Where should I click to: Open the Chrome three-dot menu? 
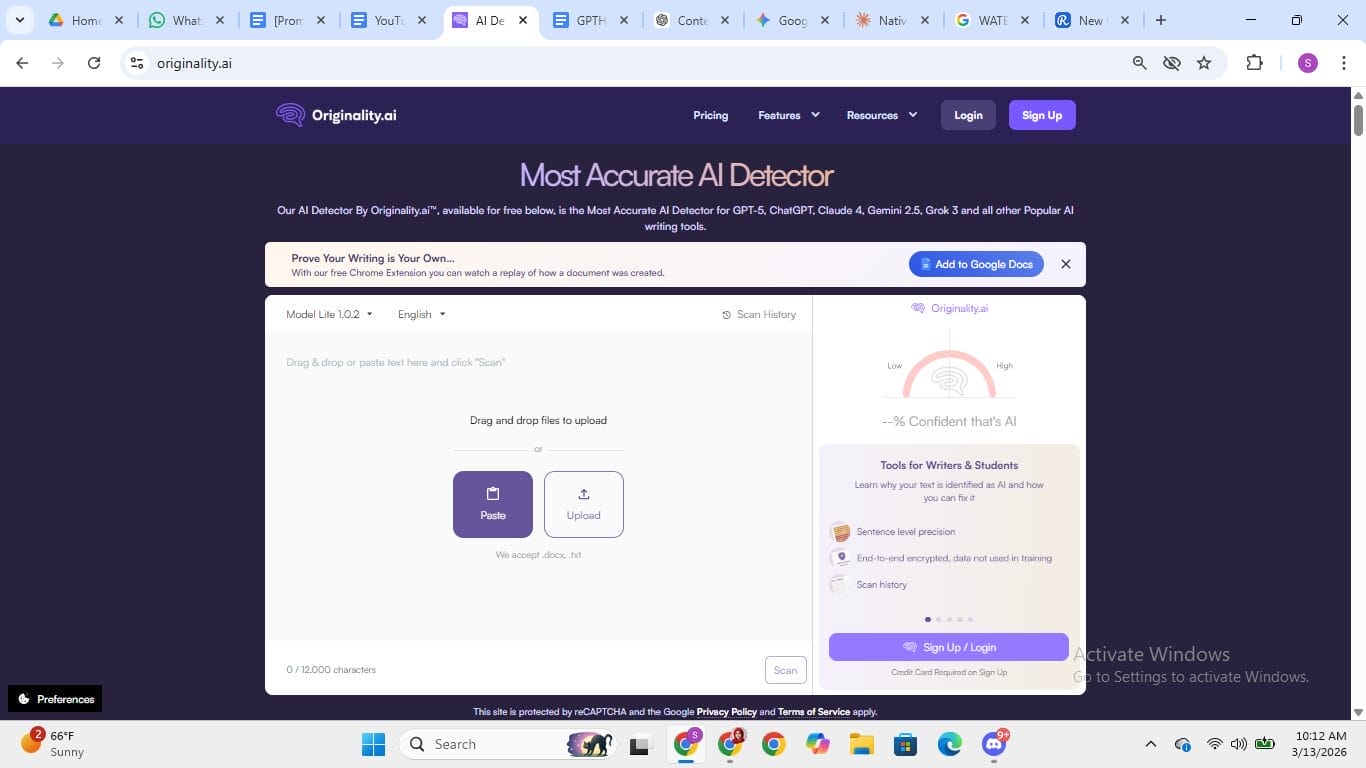pyautogui.click(x=1344, y=63)
